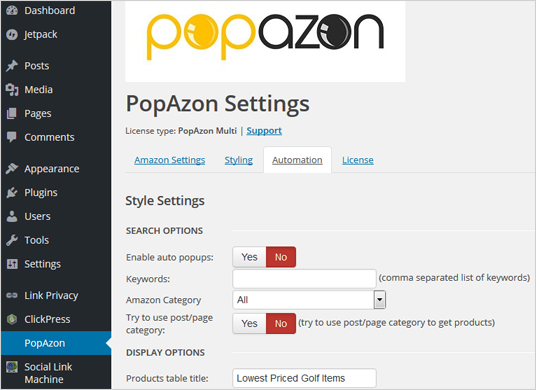
Task: Set Enable auto popups to Yes
Action: [249, 257]
